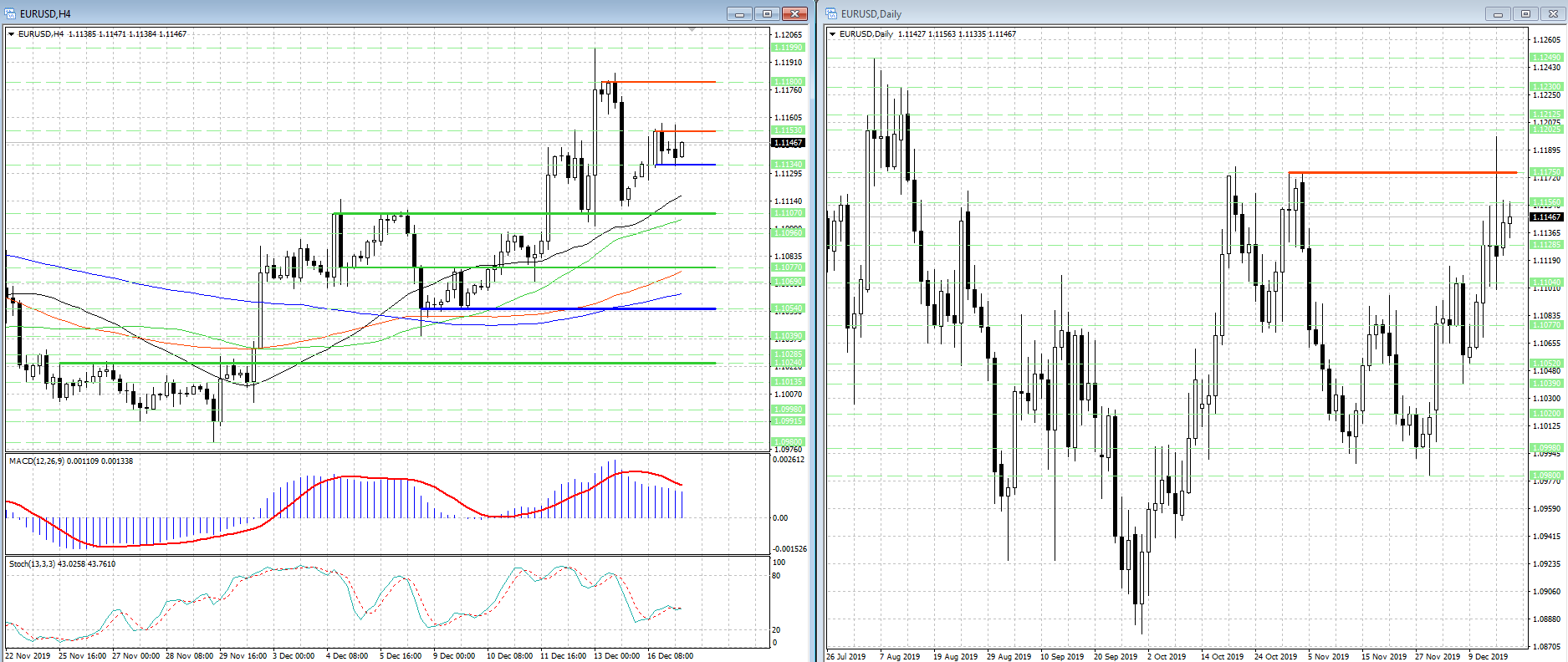Viewport: 1568px width, 662px height.
Task: Click the green 1.10200 level label in Daily chart
Action: (1546, 414)
